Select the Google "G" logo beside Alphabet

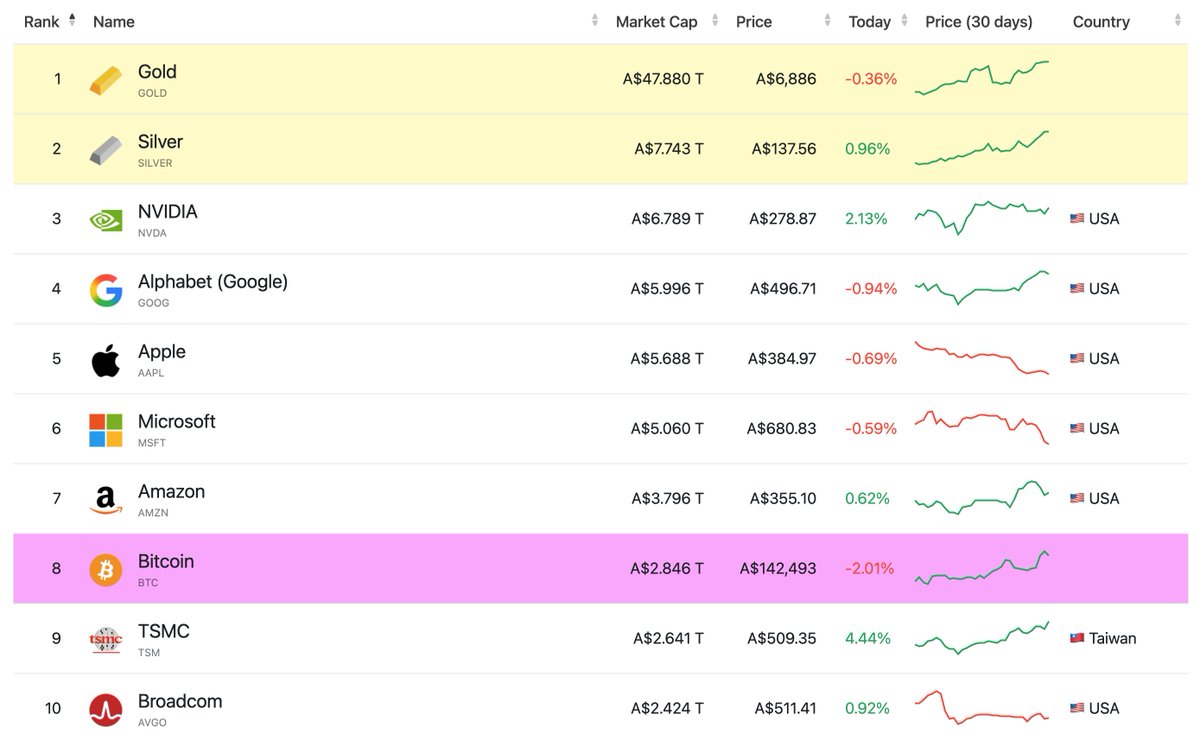pos(105,288)
